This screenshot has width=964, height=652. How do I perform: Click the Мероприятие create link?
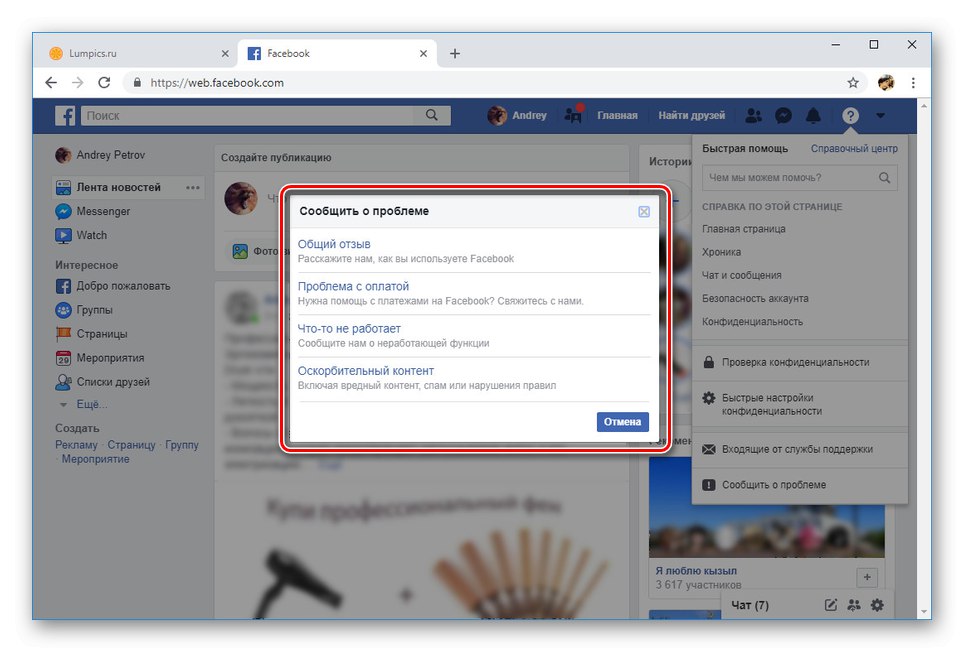pyautogui.click(x=95, y=459)
